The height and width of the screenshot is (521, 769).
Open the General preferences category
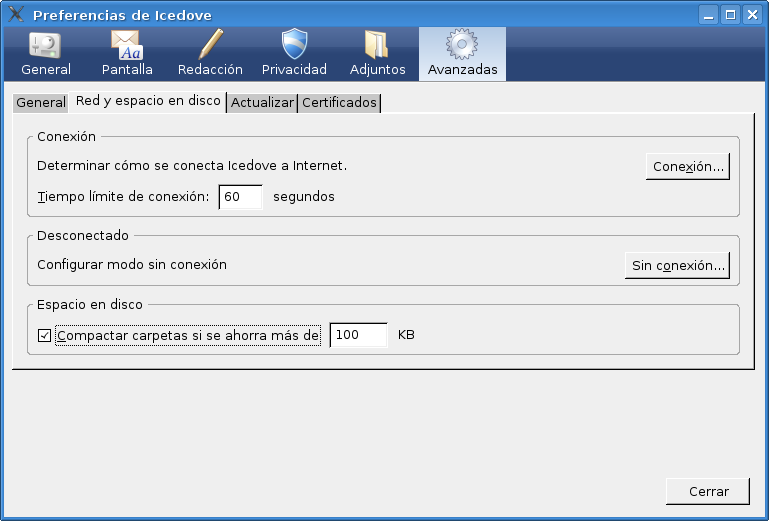(46, 54)
